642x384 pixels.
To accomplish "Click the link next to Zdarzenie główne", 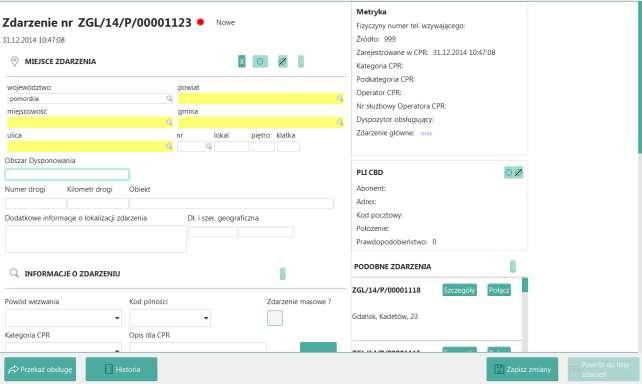I will tap(426, 133).
